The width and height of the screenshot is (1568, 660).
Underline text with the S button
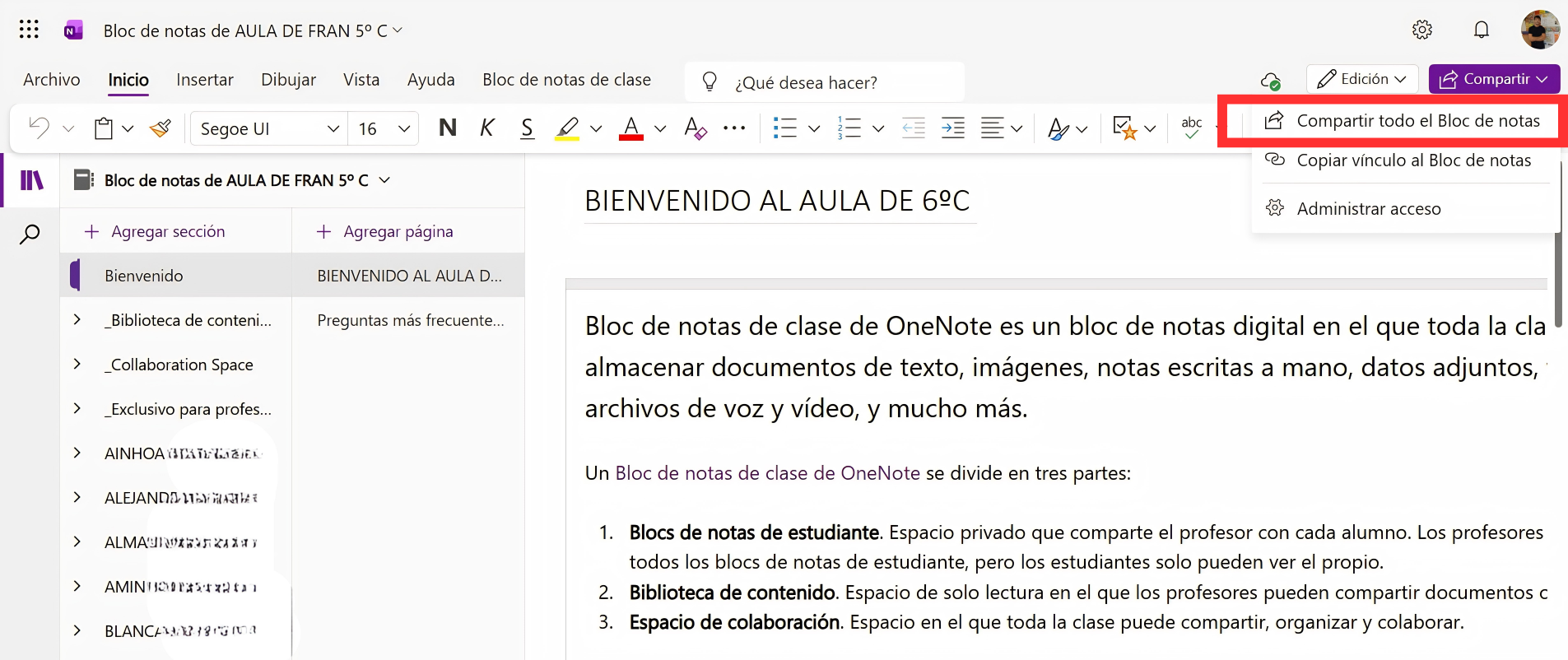[x=528, y=128]
